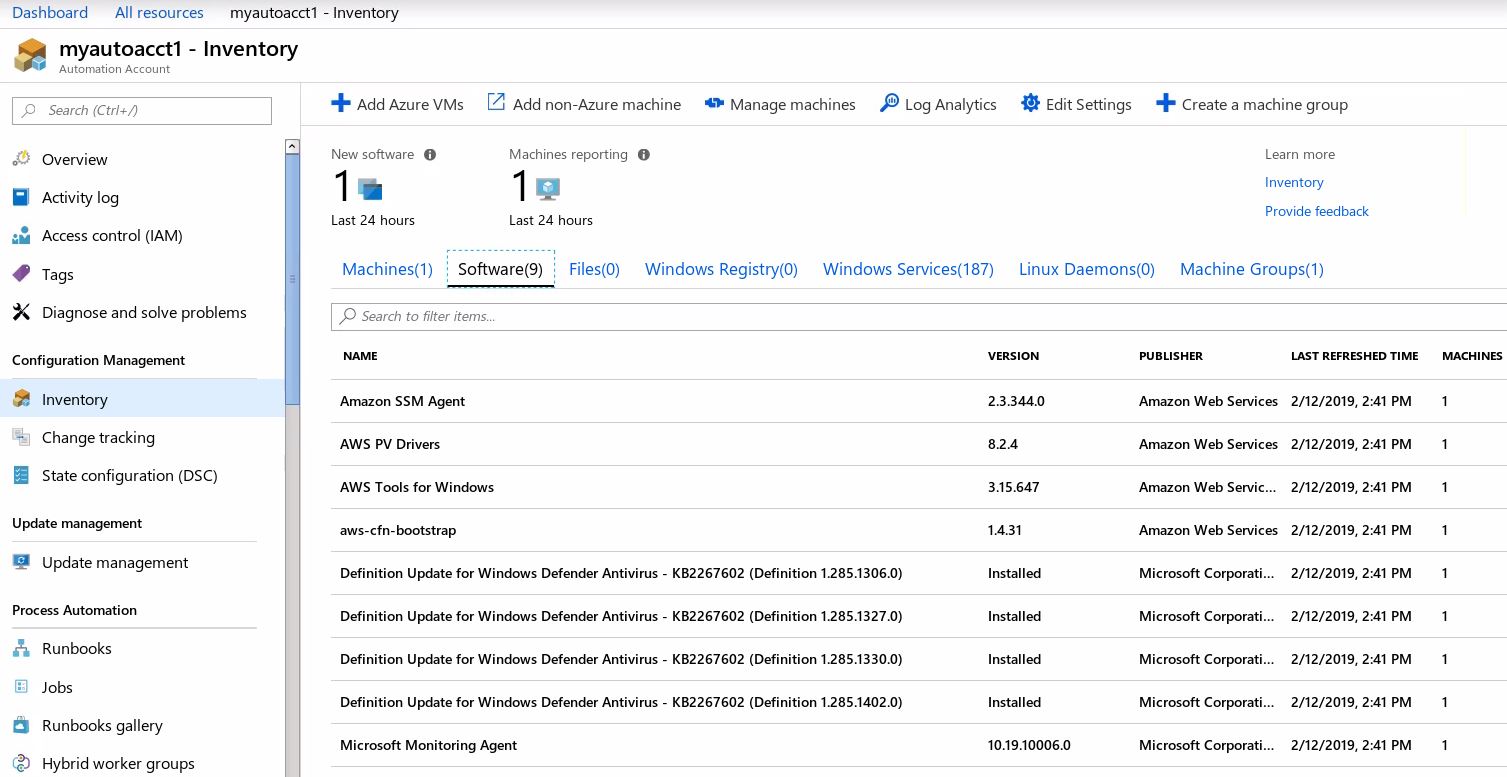Switch to the Machines(1) tab
The width and height of the screenshot is (1507, 777).
tap(387, 269)
